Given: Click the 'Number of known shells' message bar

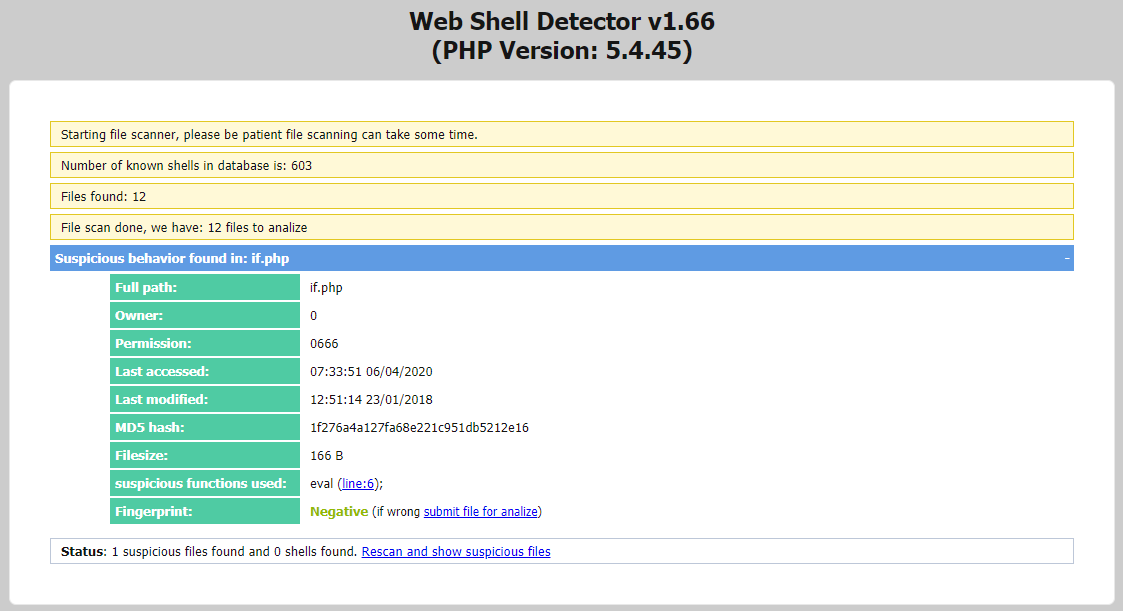Looking at the screenshot, I should coord(561,166).
